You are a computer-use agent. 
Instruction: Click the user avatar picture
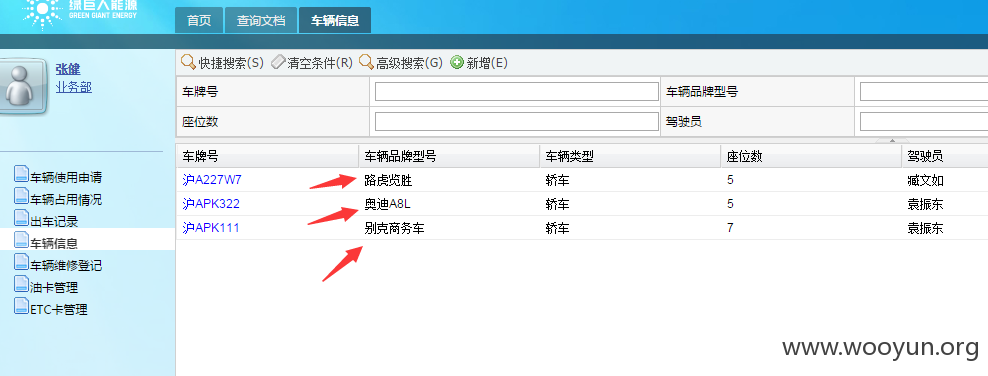click(23, 86)
